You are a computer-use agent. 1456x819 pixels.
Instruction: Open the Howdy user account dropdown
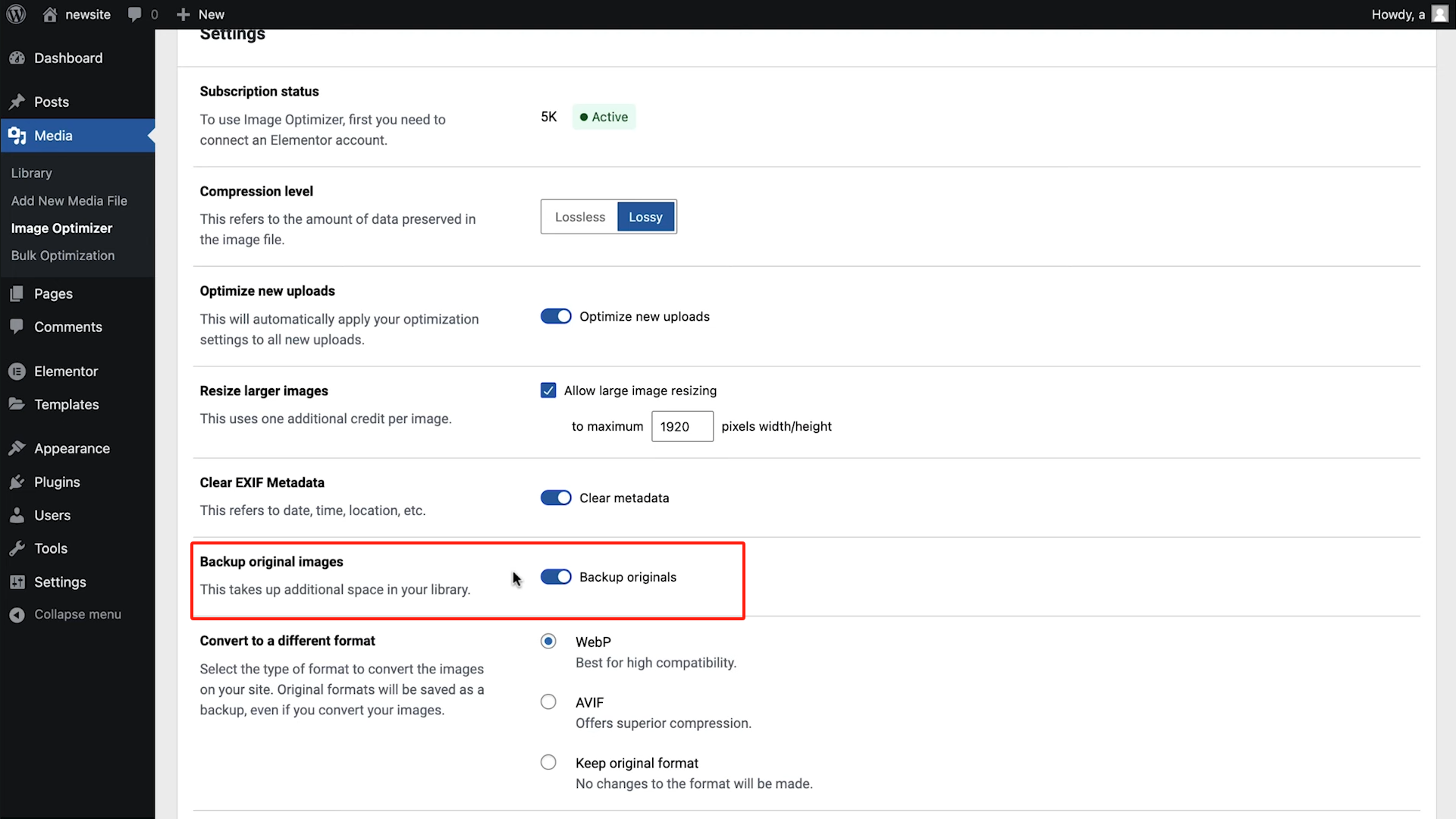pos(1408,14)
